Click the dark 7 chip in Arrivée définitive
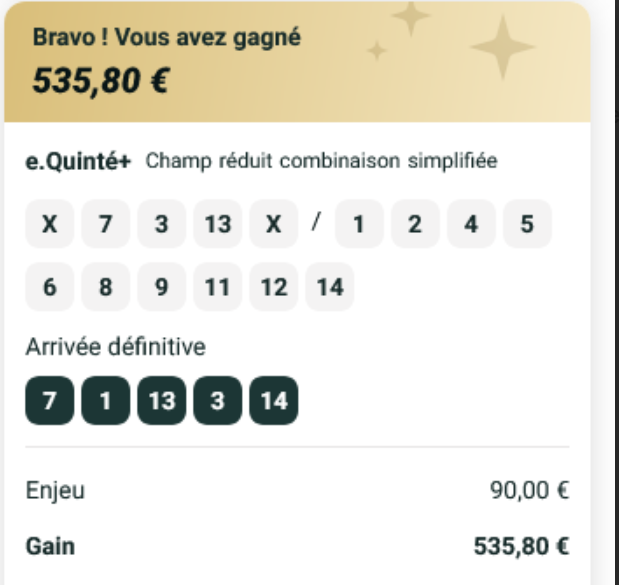The image size is (619, 585). 49,402
